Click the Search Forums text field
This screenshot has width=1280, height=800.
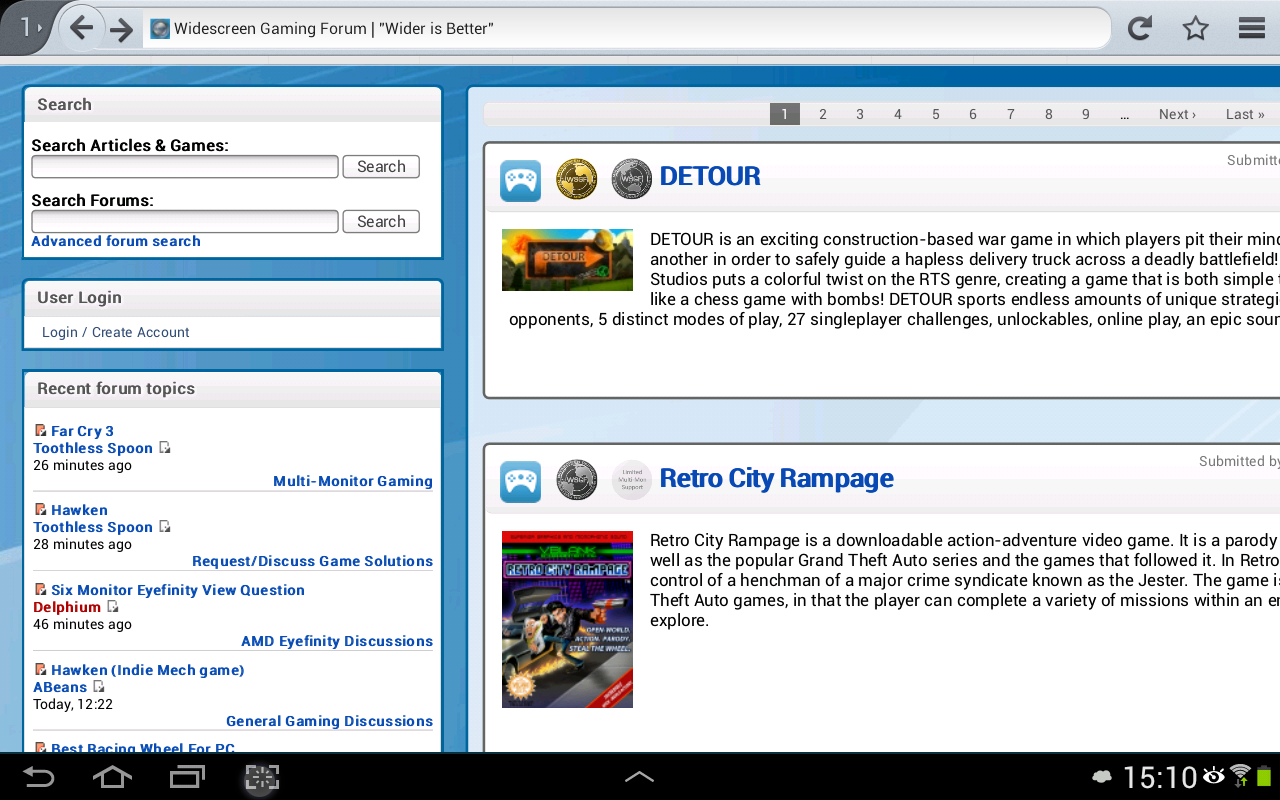click(185, 222)
